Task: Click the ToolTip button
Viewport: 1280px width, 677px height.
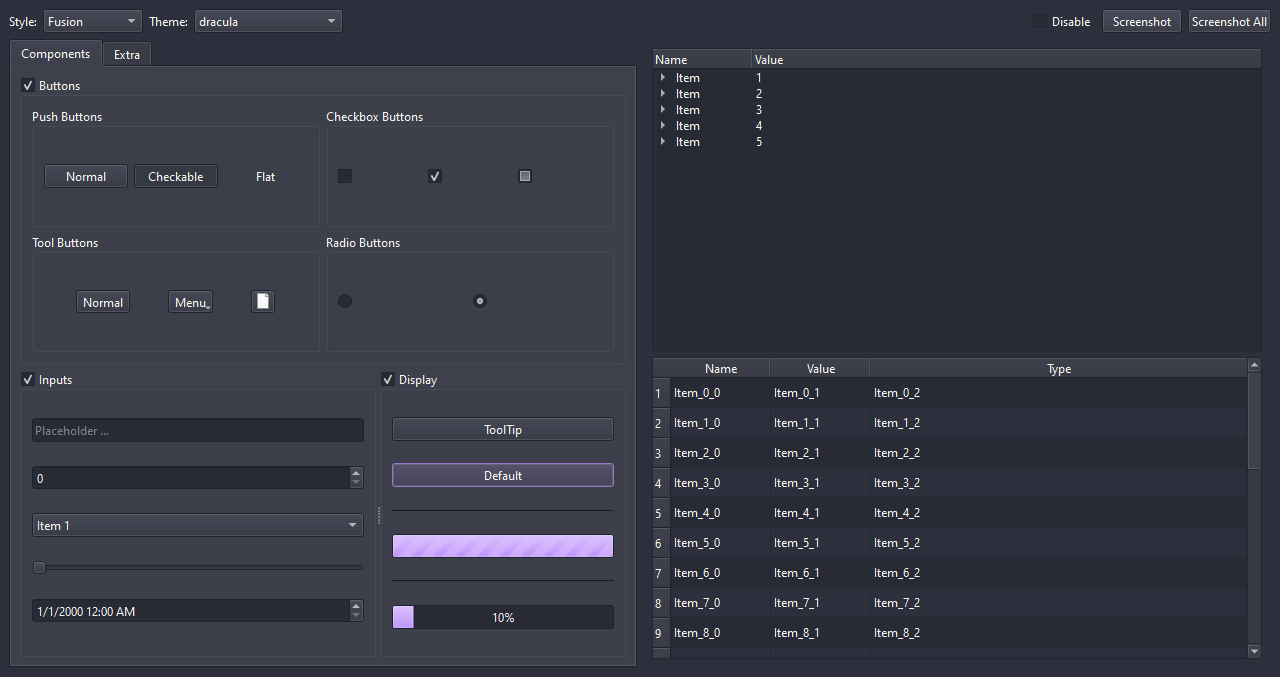Action: (x=502, y=430)
